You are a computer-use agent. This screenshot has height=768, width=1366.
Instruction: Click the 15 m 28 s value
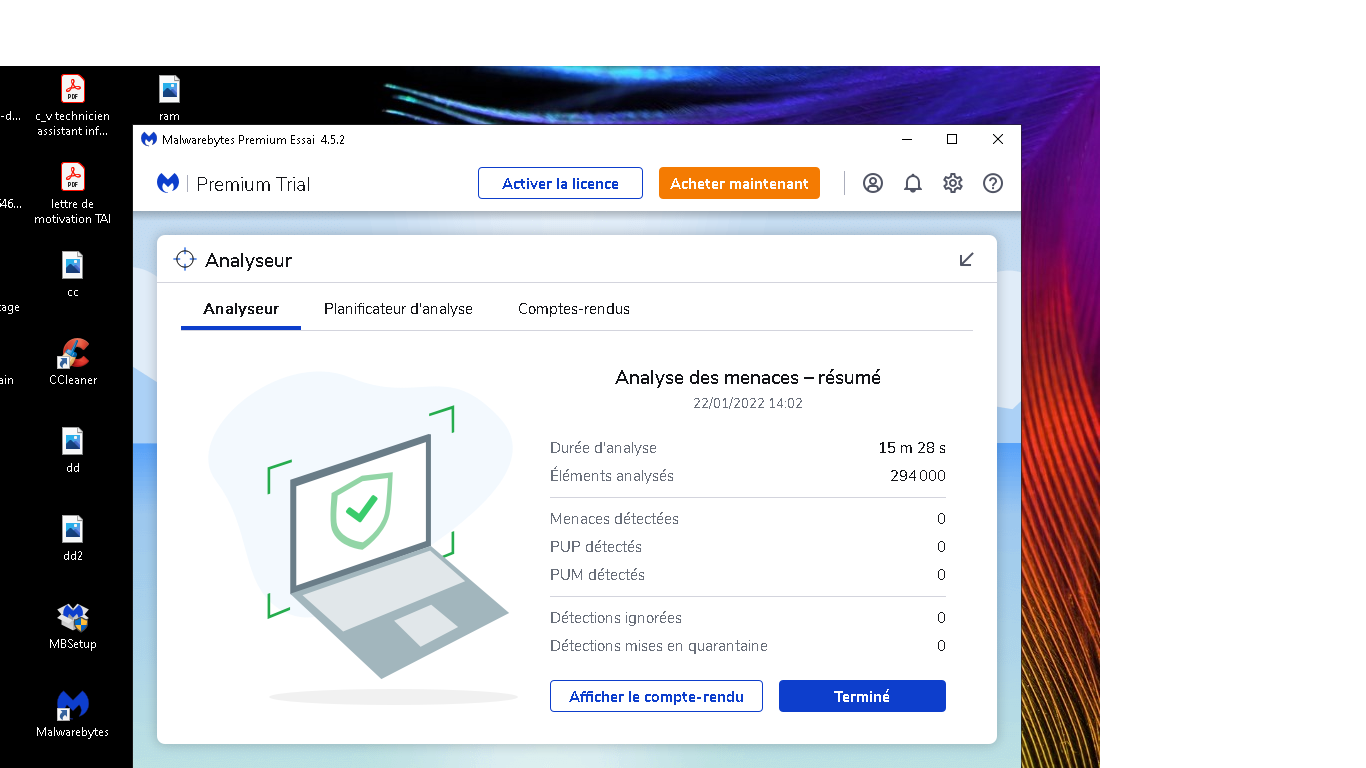pyautogui.click(x=912, y=448)
